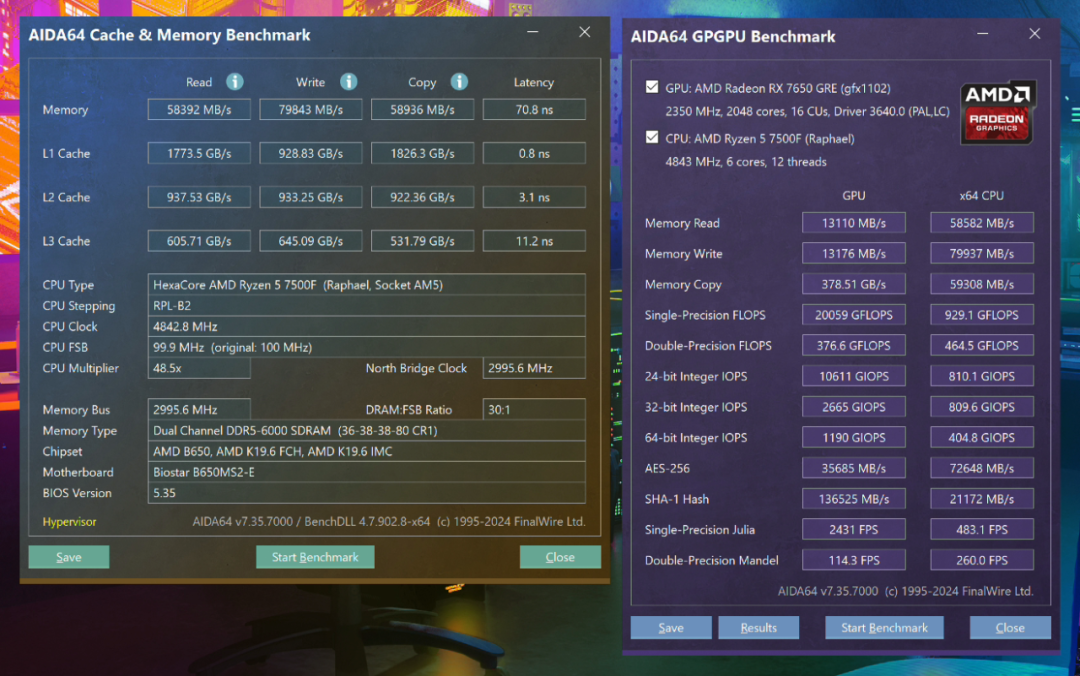1080x676 pixels.
Task: Select L1 Cache read 1773.5 GB/s
Action: click(199, 154)
